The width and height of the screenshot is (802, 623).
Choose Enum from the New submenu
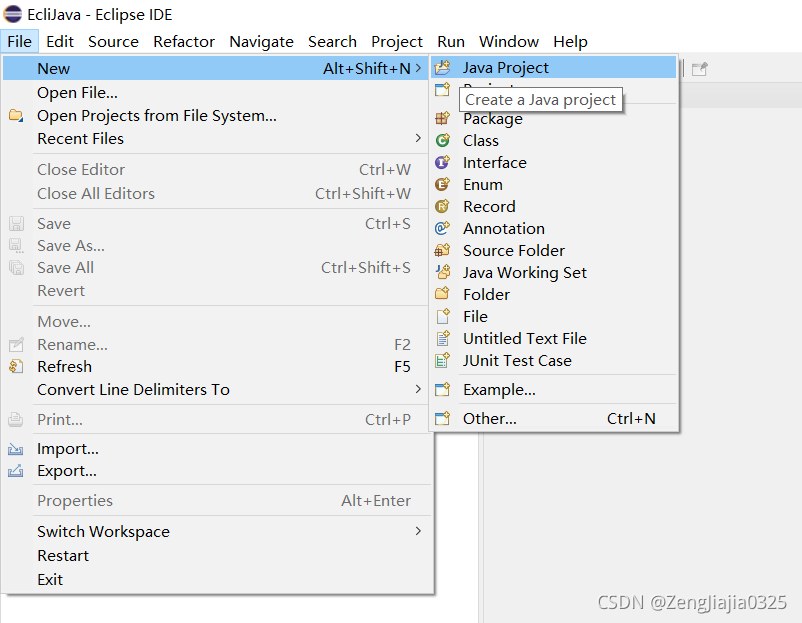click(x=553, y=184)
